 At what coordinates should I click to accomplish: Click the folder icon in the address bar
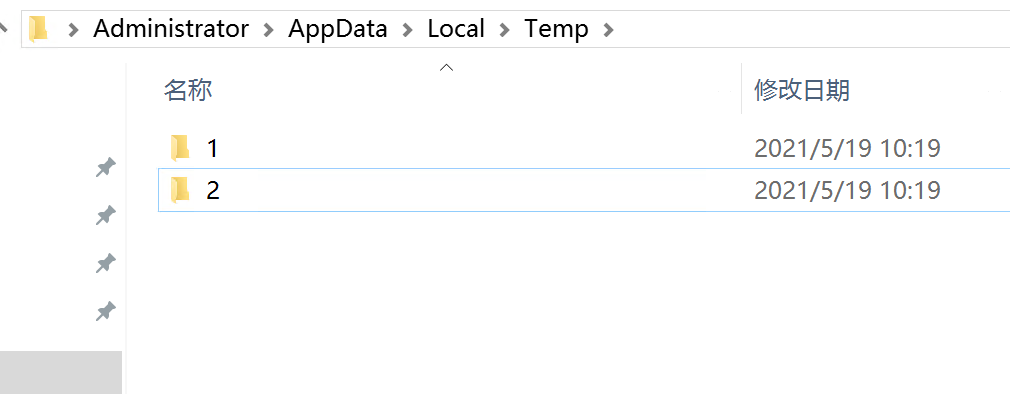pyautogui.click(x=39, y=29)
